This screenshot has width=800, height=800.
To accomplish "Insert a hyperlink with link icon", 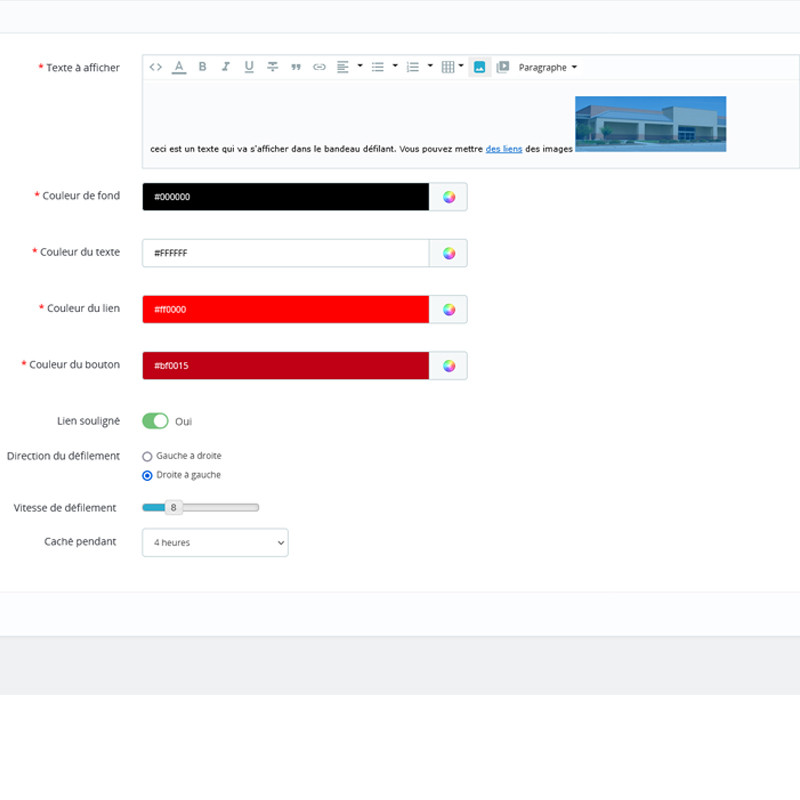I will (319, 67).
